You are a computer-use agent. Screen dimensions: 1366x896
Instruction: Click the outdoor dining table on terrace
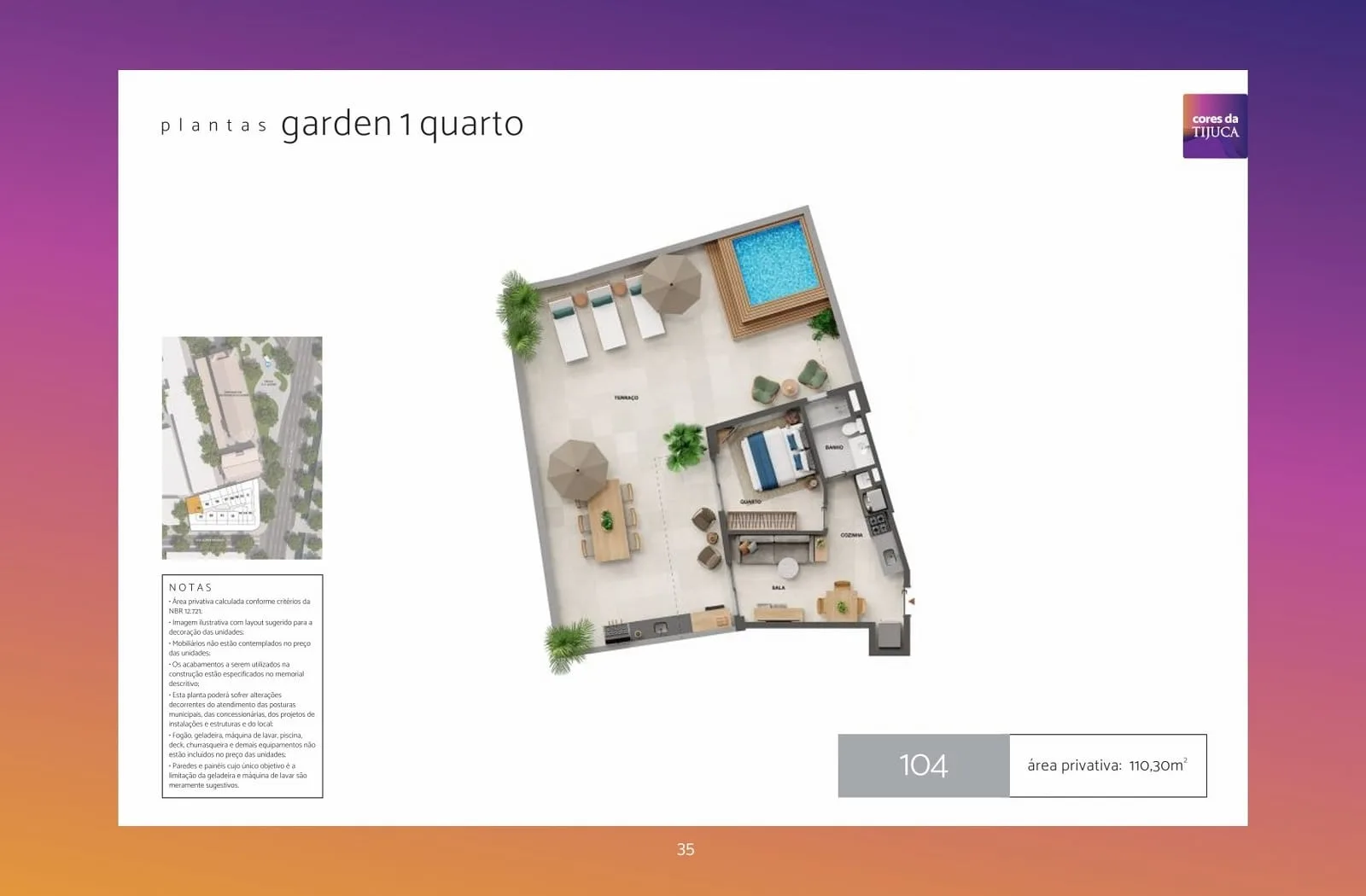point(608,521)
